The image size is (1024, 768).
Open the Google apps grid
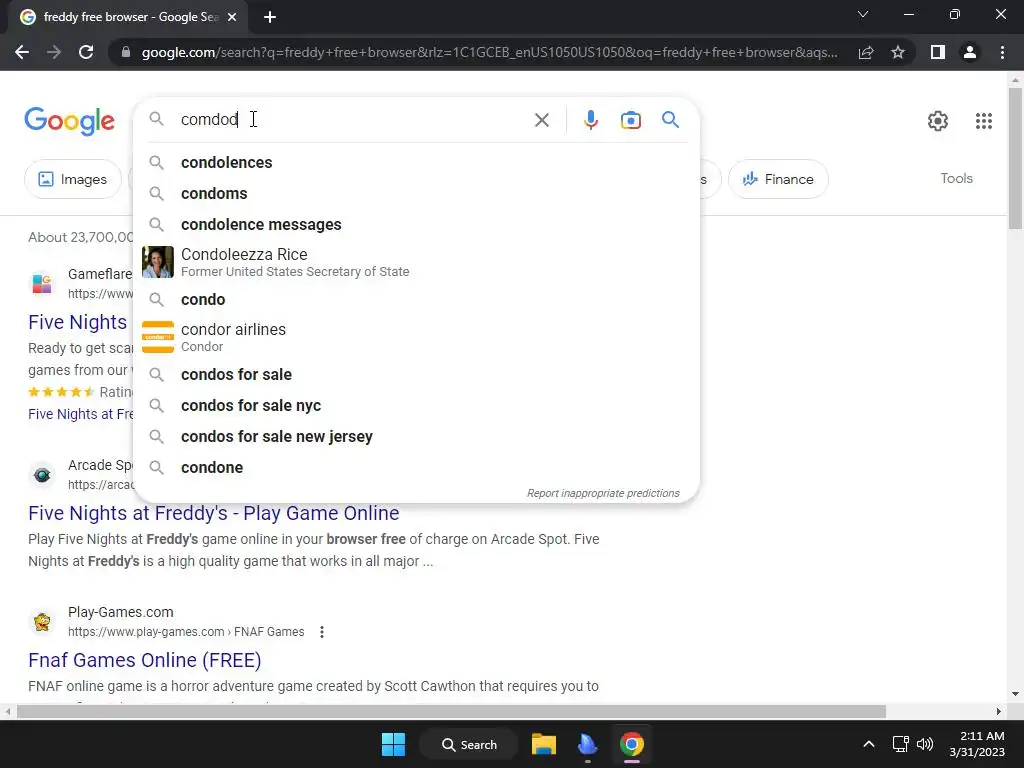(x=984, y=121)
